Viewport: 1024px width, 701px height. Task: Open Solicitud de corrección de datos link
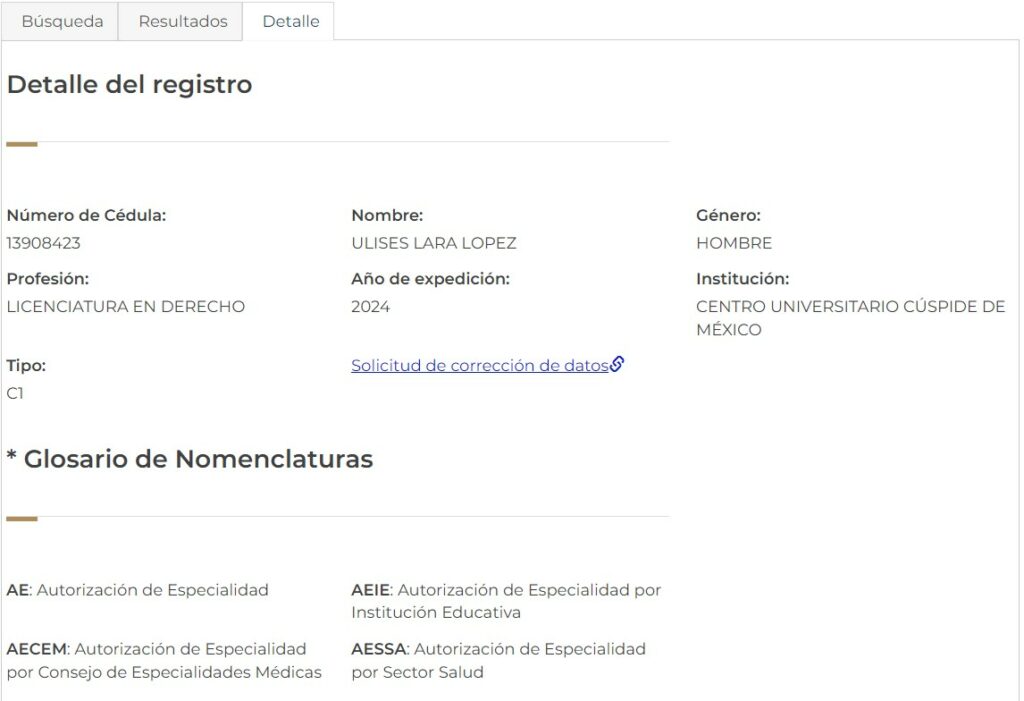tap(479, 366)
